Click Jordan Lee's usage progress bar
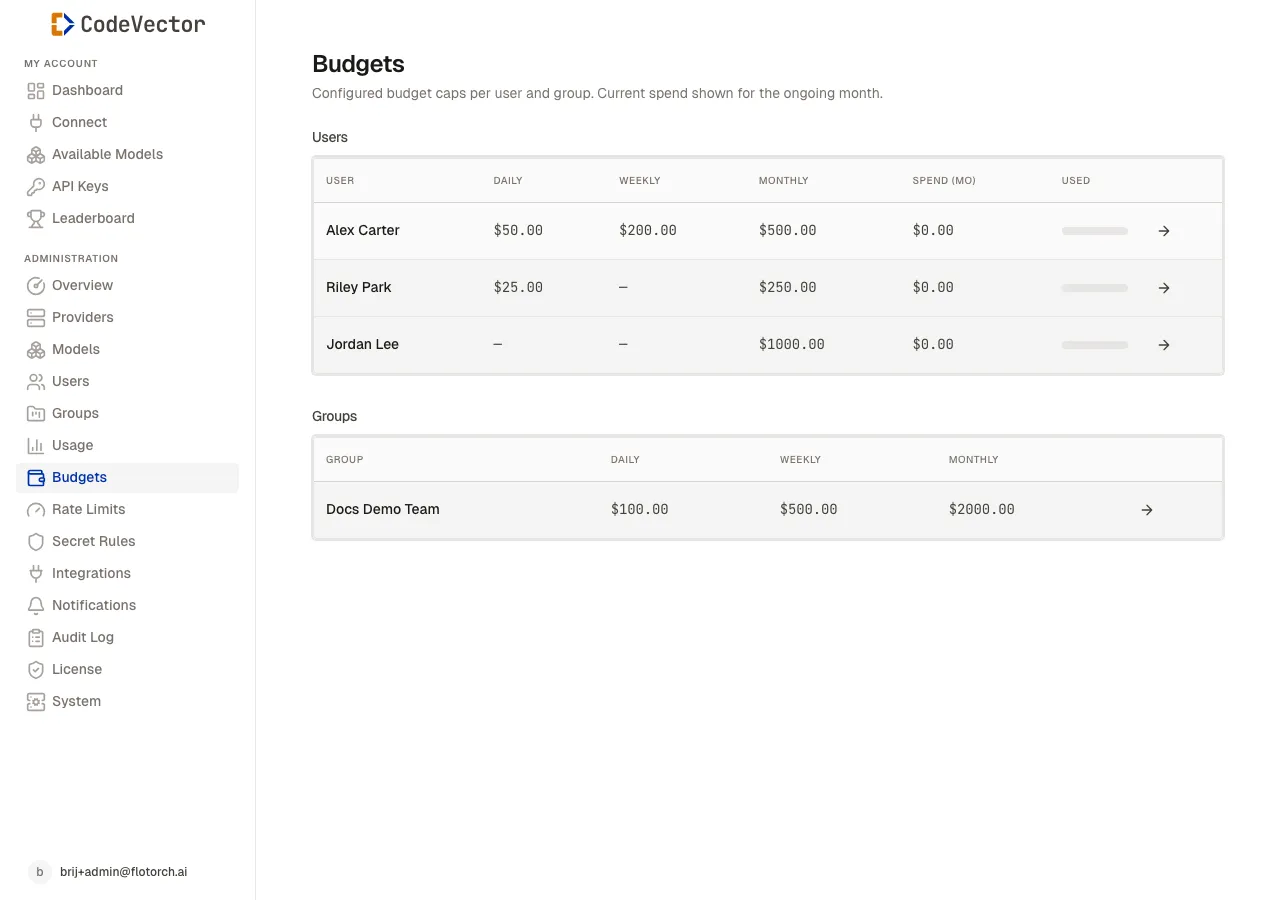1280x900 pixels. click(1095, 345)
